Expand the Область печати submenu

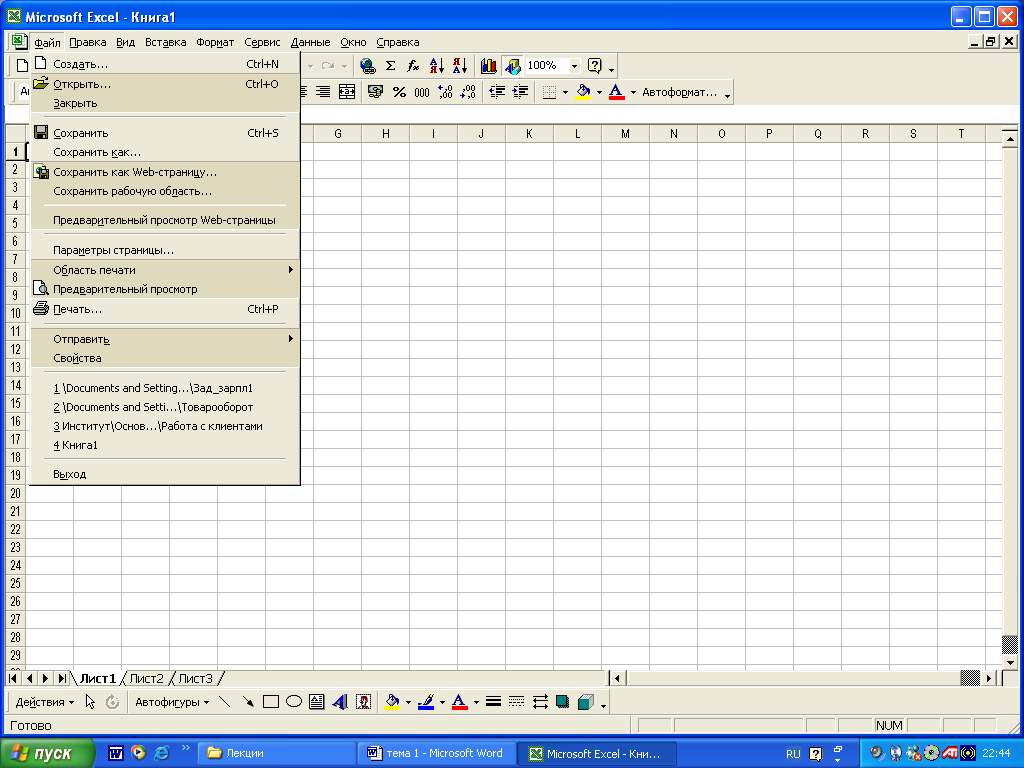165,270
